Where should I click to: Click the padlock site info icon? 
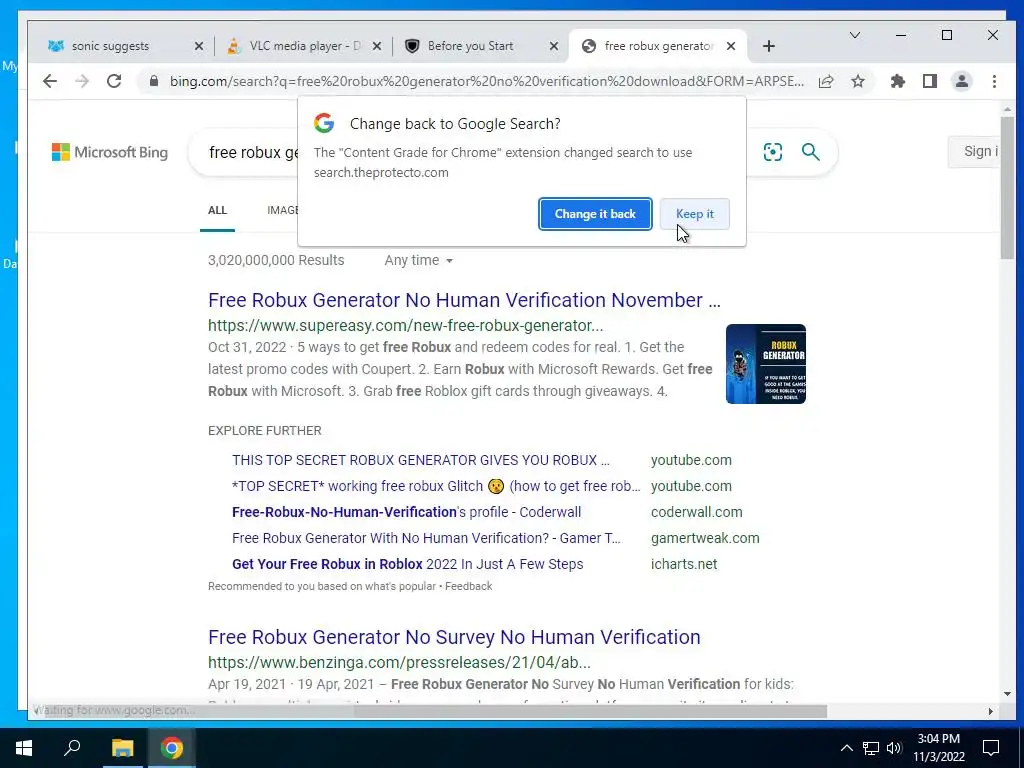coord(154,81)
